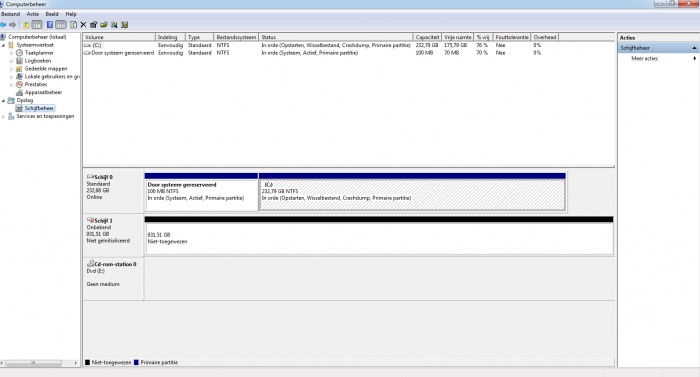Click the Fouttolerantie column header
The width and height of the screenshot is (700, 377).
coord(512,37)
